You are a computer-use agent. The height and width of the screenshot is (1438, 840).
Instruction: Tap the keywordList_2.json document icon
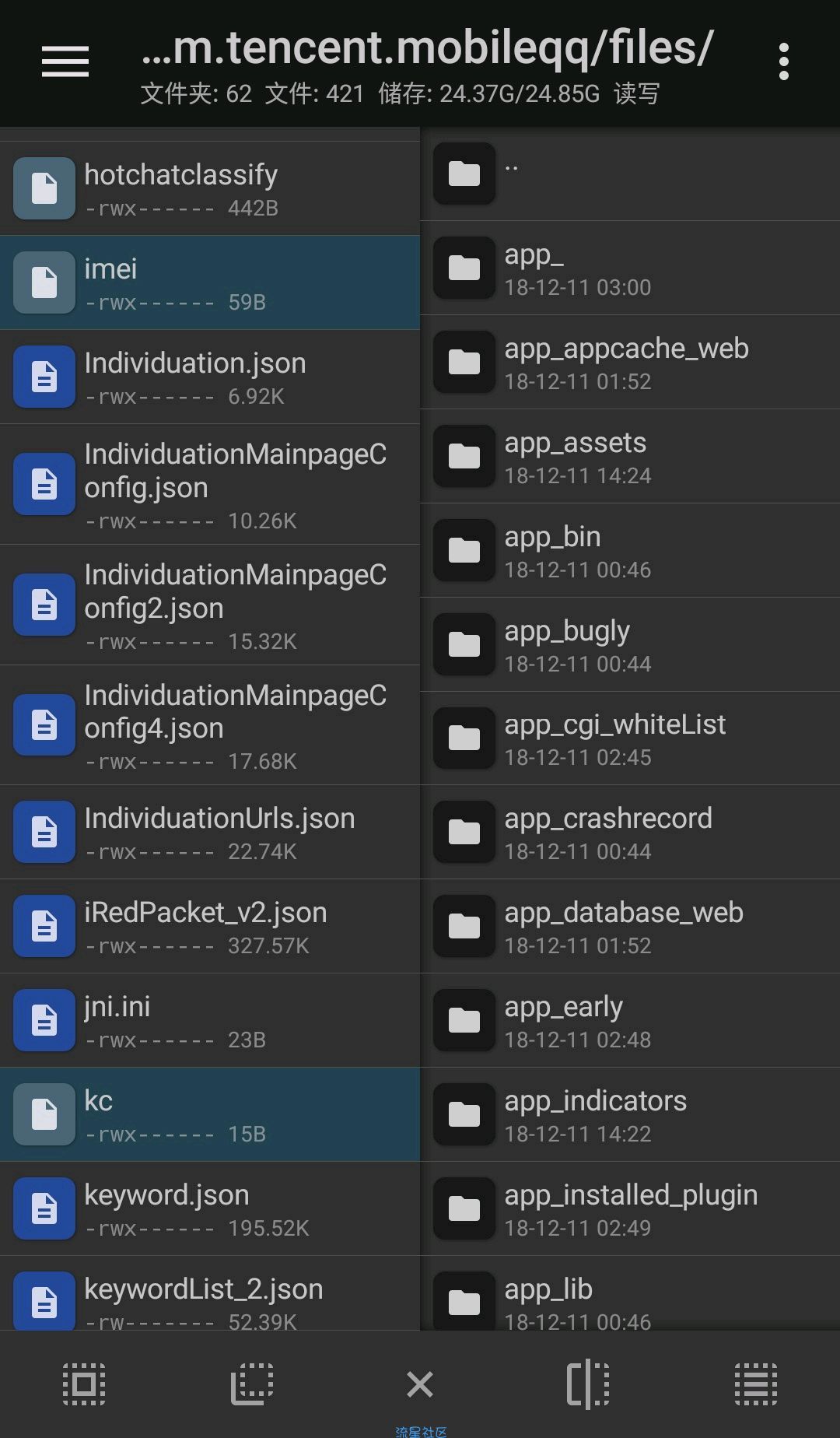(44, 1301)
